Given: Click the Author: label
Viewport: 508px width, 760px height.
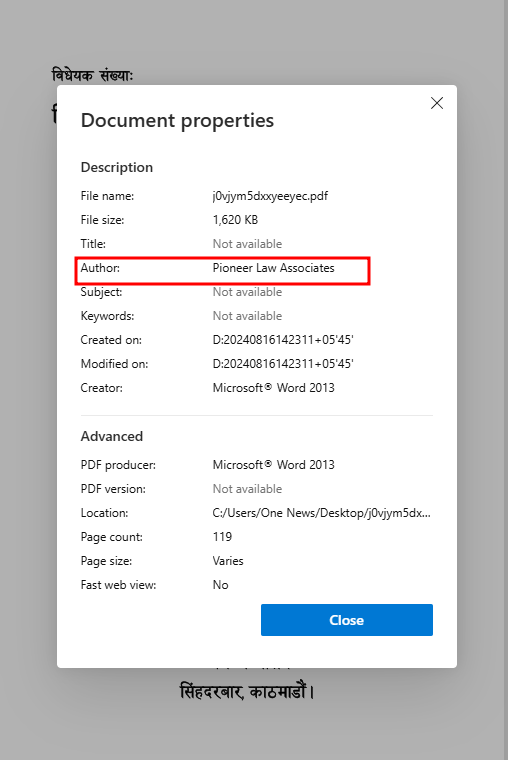Looking at the screenshot, I should click(x=100, y=268).
